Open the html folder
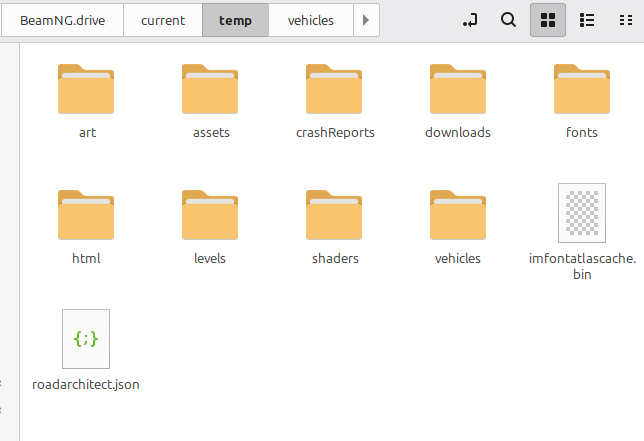This screenshot has width=644, height=441. 86,215
